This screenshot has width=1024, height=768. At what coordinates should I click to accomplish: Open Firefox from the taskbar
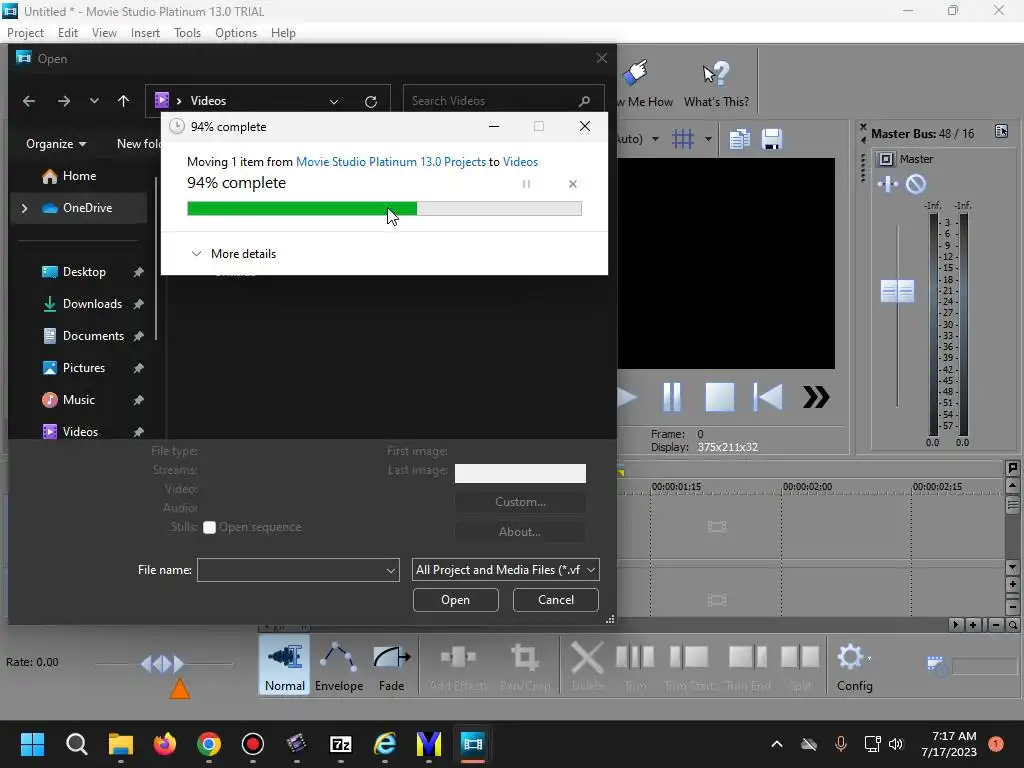click(165, 744)
